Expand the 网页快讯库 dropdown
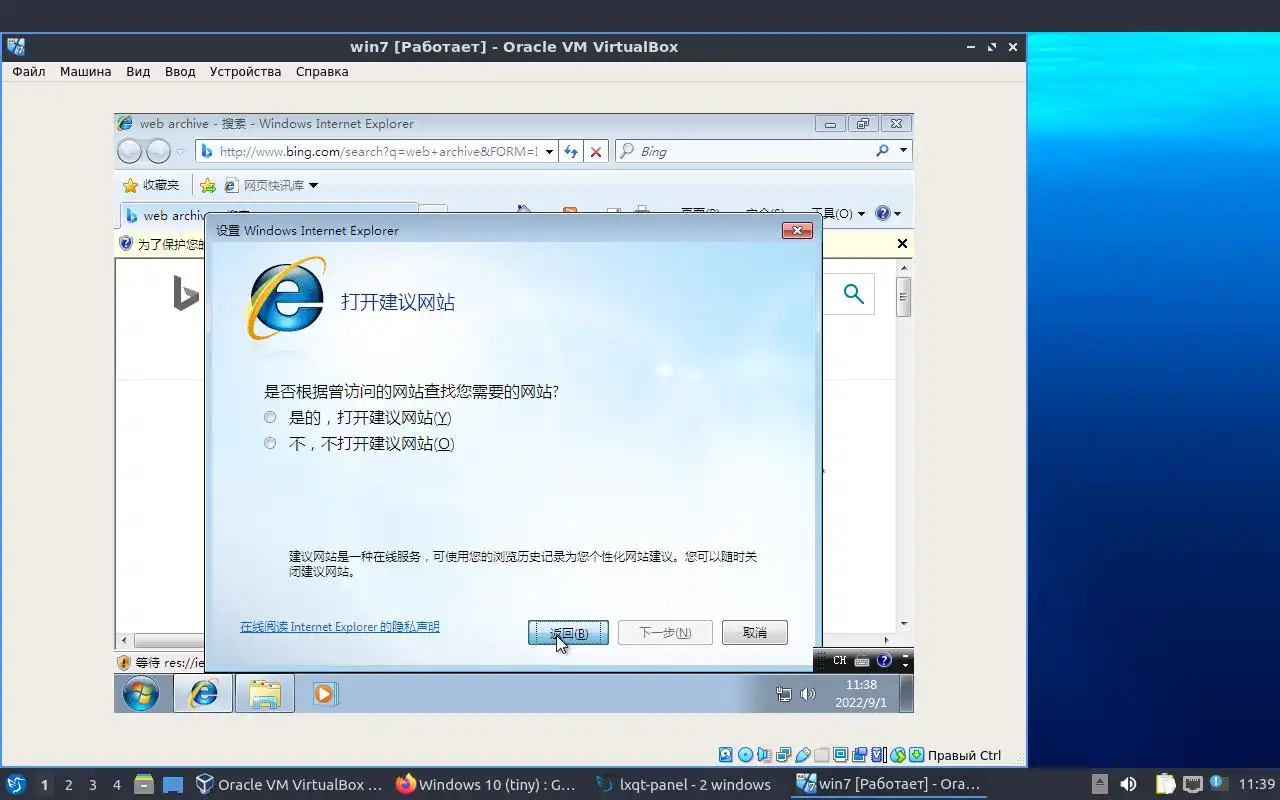Screen dimensions: 1280x800 tap(313, 185)
